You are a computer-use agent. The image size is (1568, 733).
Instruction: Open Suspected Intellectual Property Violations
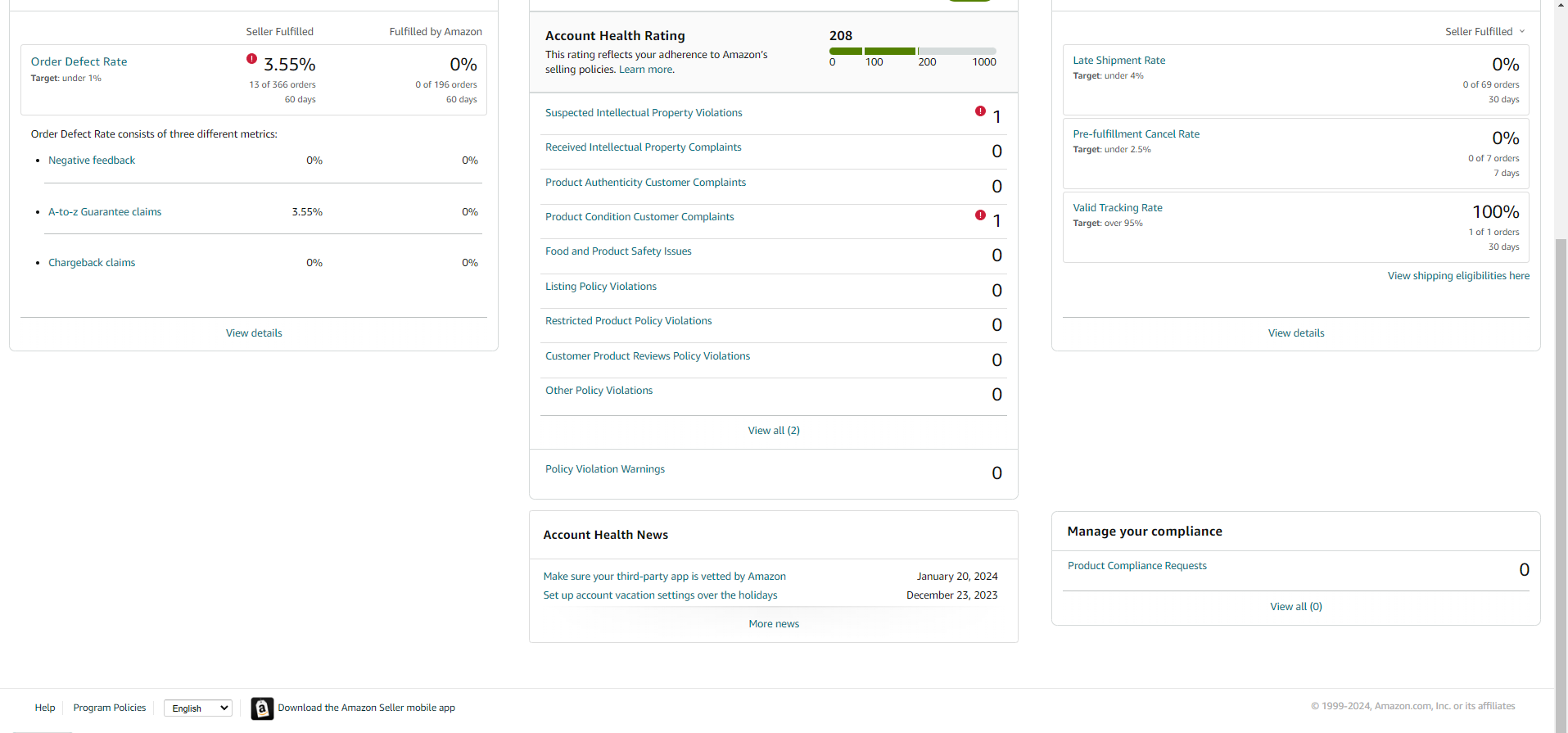pyautogui.click(x=644, y=113)
